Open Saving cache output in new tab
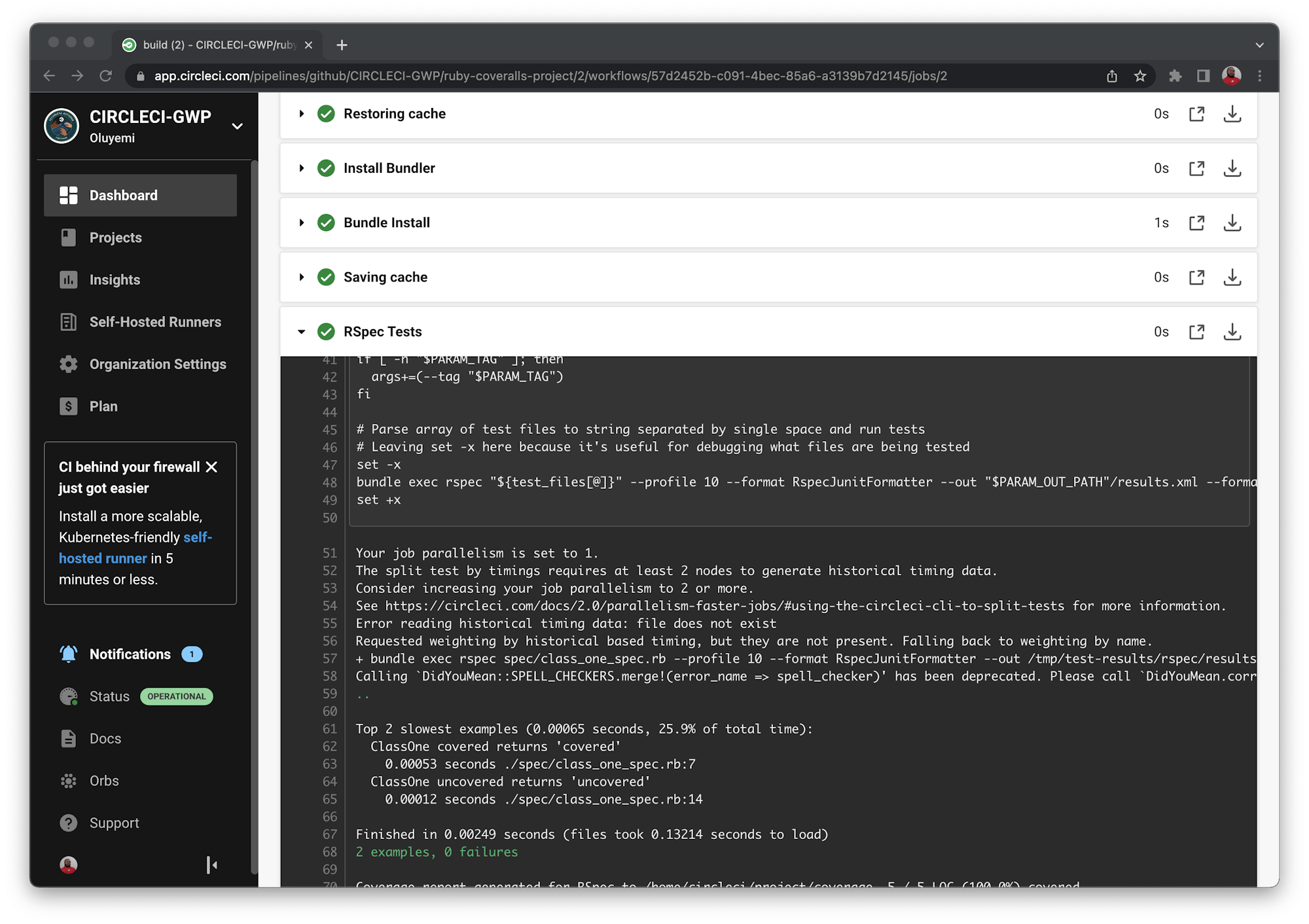The width and height of the screenshot is (1309, 924). (1196, 277)
